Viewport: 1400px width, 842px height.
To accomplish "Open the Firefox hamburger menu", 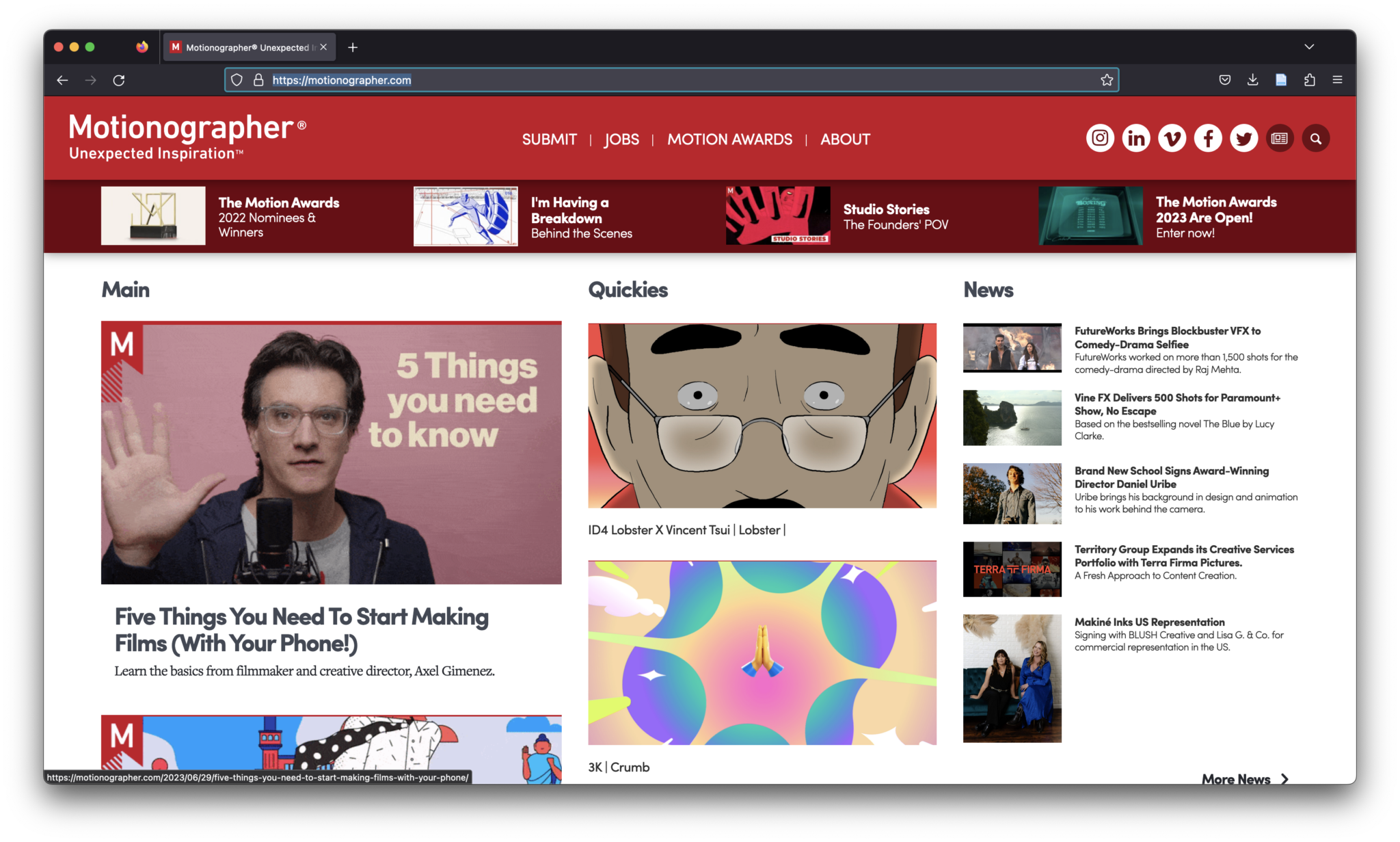I will pyautogui.click(x=1337, y=80).
